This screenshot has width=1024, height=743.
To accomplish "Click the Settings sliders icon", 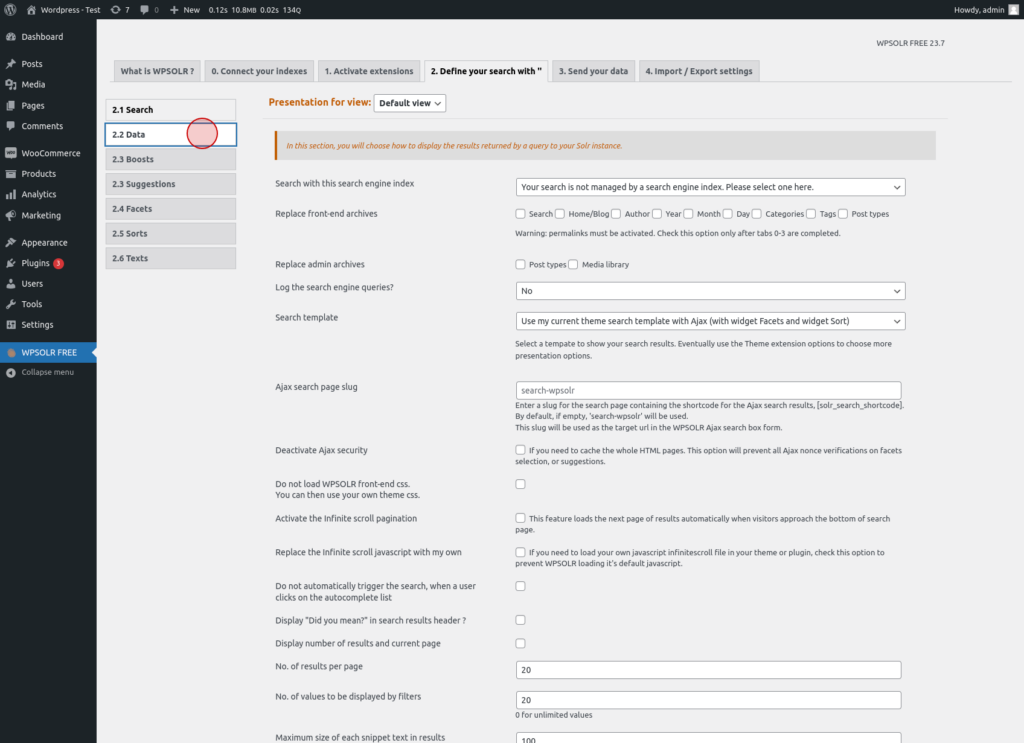I will coord(11,325).
